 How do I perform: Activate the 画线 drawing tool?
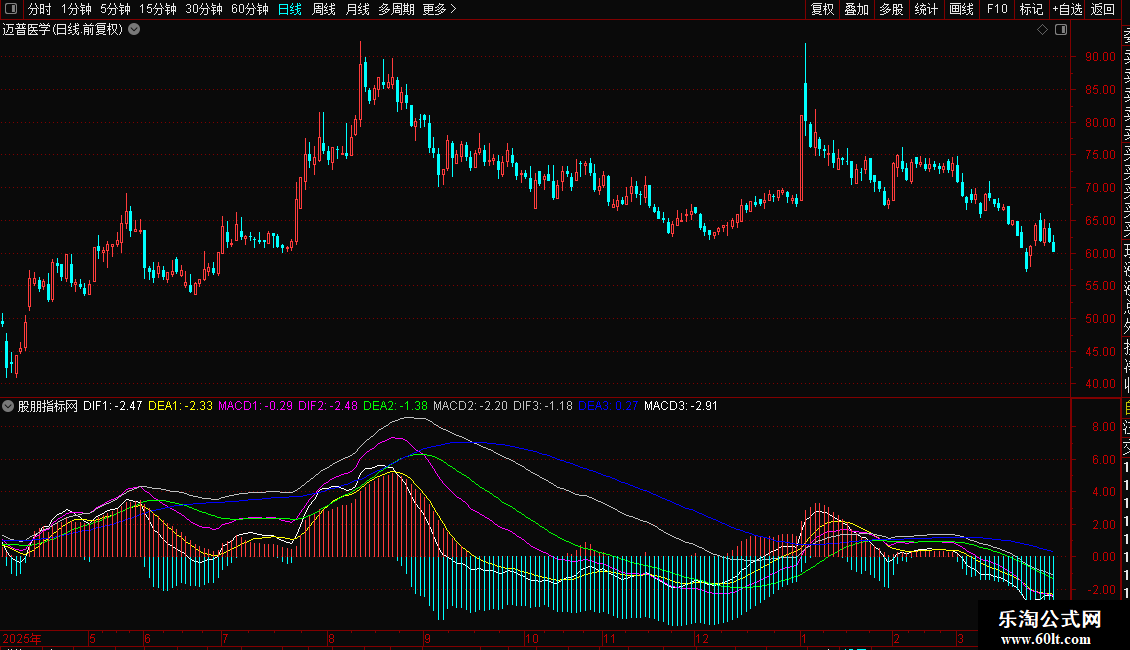point(961,10)
